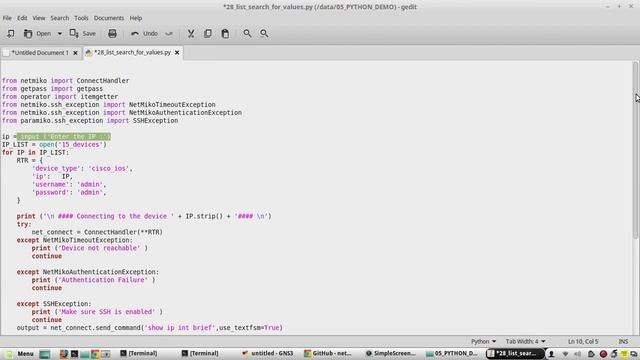The image size is (640, 360).
Task: Click 'net_connect = ConnectHandler(**RTR)' line
Action: tap(97, 232)
